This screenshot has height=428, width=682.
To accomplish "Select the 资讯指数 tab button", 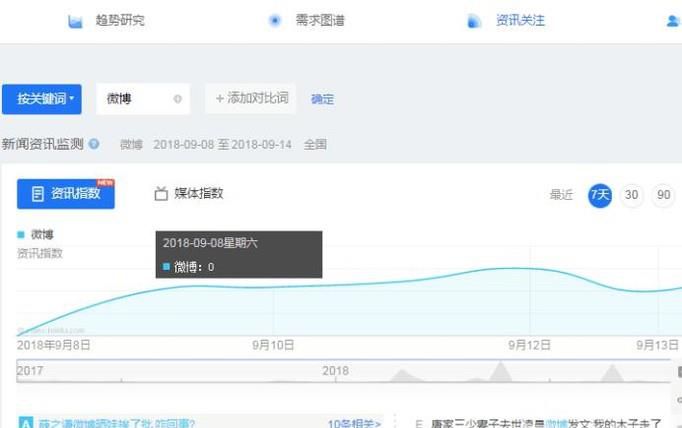I will 66,194.
